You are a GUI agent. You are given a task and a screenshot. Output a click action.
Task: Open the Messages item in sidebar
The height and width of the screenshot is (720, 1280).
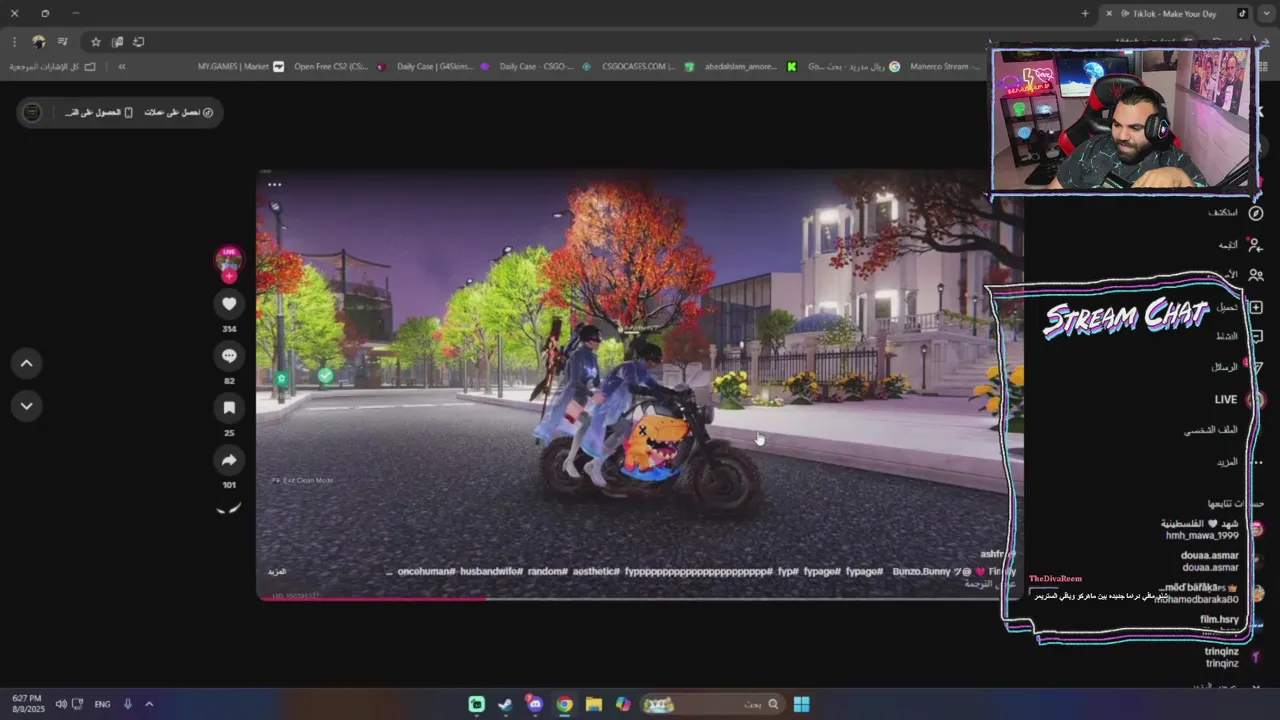click(x=1225, y=367)
